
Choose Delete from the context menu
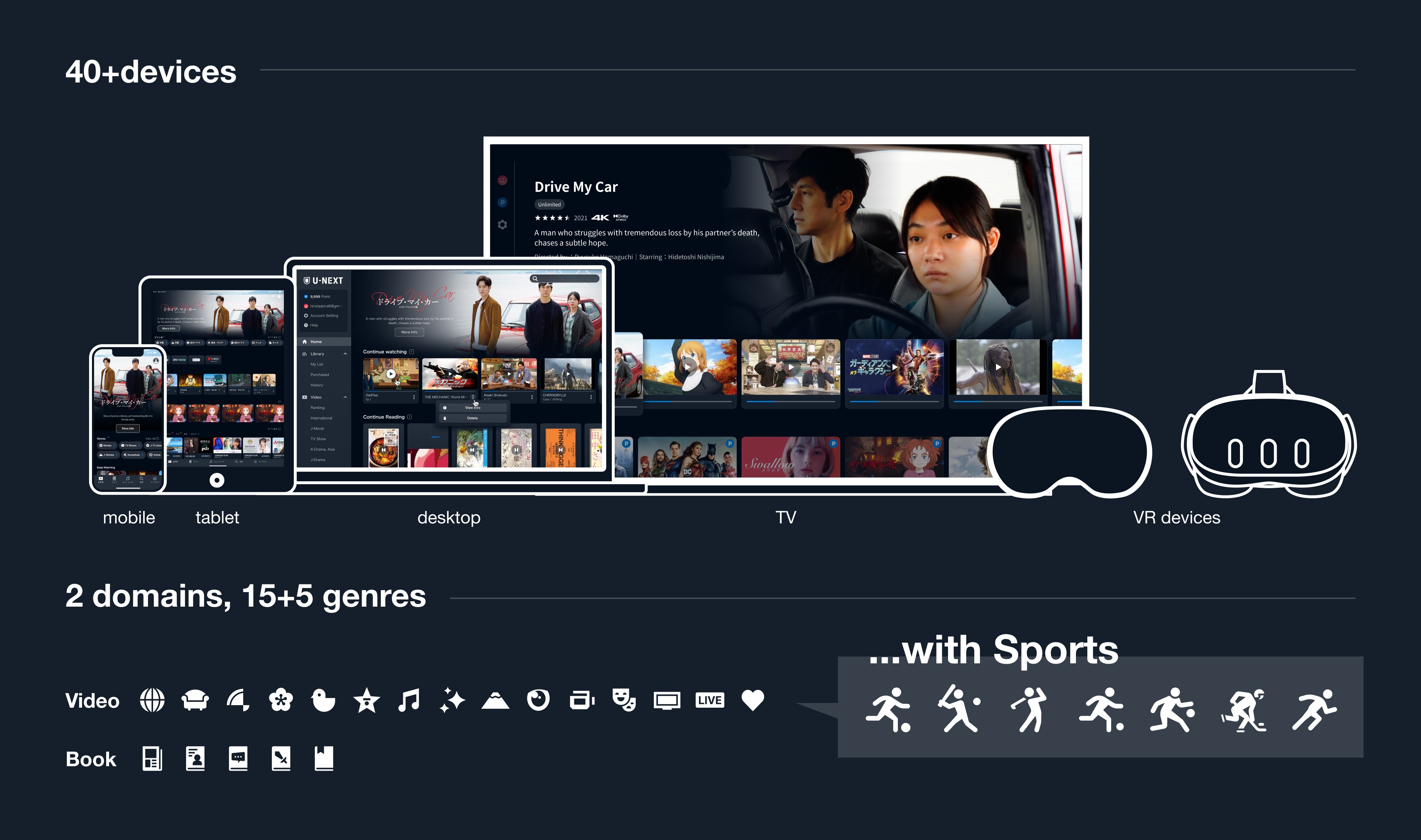point(473,418)
